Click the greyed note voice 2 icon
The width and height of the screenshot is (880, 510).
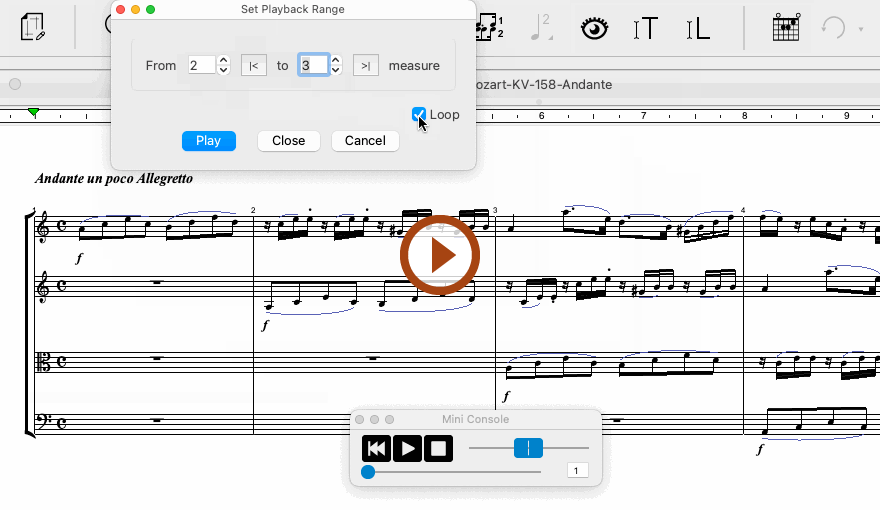coord(541,27)
